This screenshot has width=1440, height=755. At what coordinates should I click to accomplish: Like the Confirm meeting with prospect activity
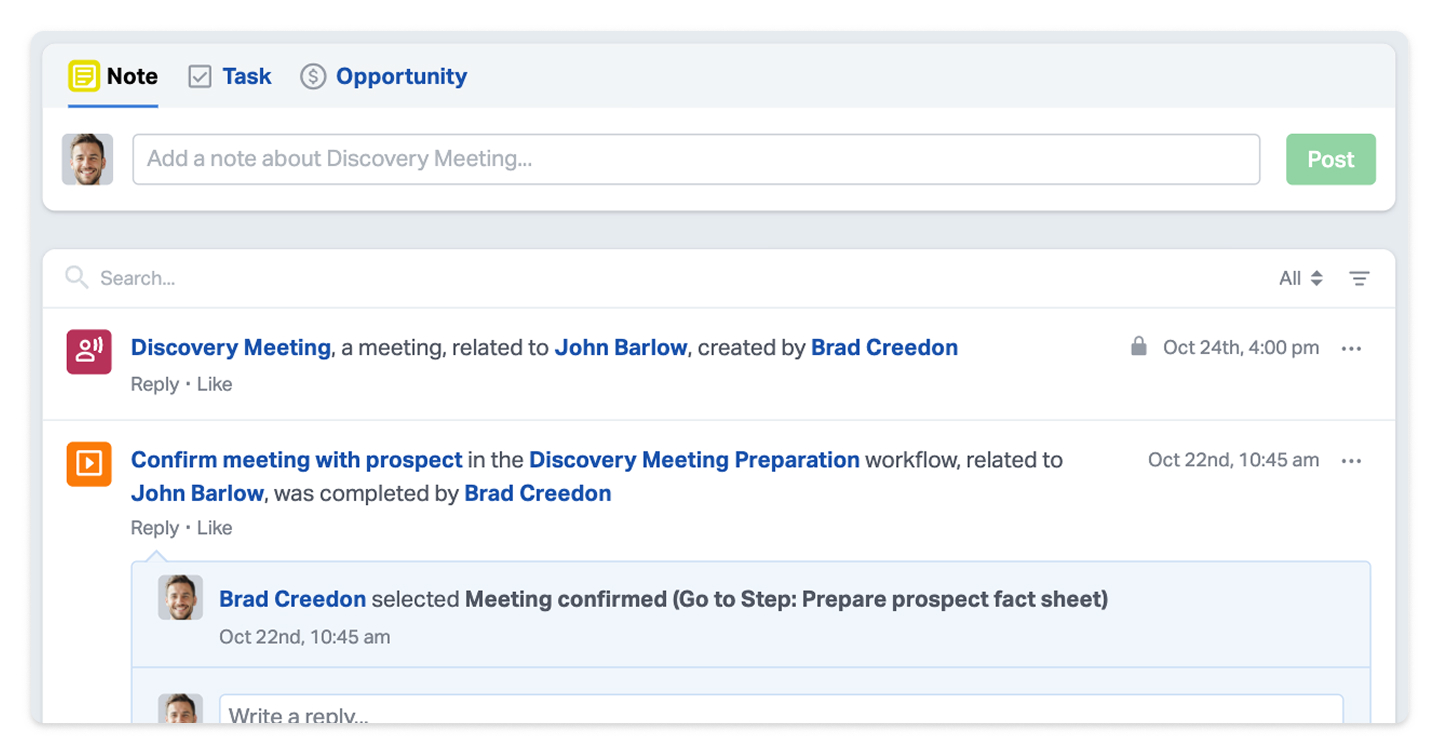(x=214, y=528)
